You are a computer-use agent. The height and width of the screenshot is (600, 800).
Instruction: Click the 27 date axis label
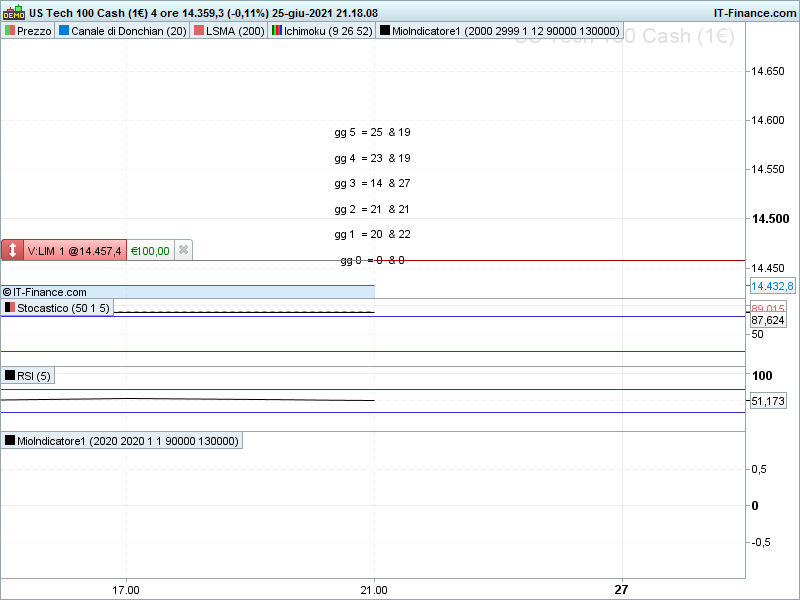621,589
